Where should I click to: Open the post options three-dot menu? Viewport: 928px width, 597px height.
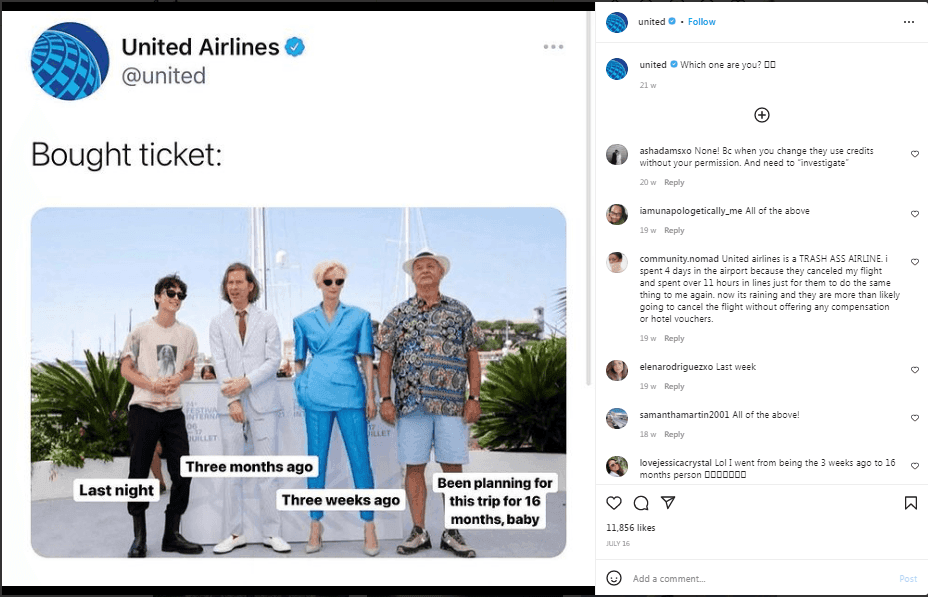tap(908, 21)
